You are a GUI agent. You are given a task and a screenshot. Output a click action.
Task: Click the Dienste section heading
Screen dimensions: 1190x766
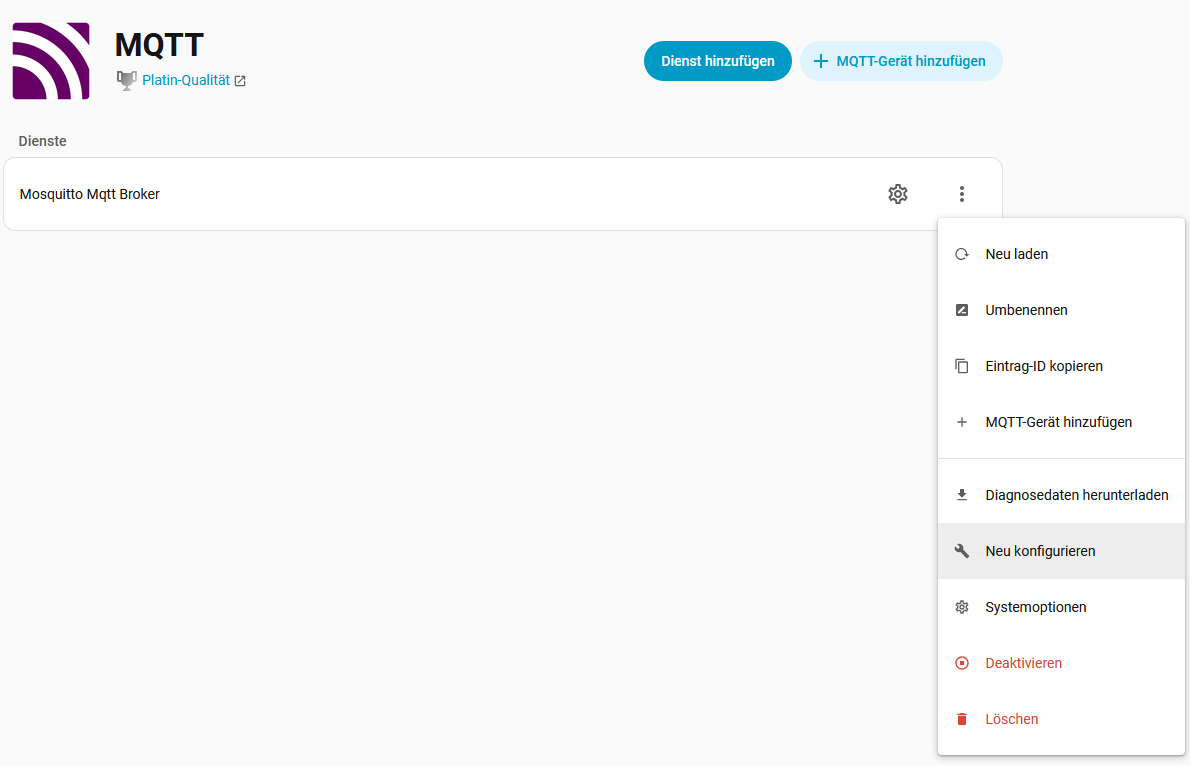[x=42, y=141]
